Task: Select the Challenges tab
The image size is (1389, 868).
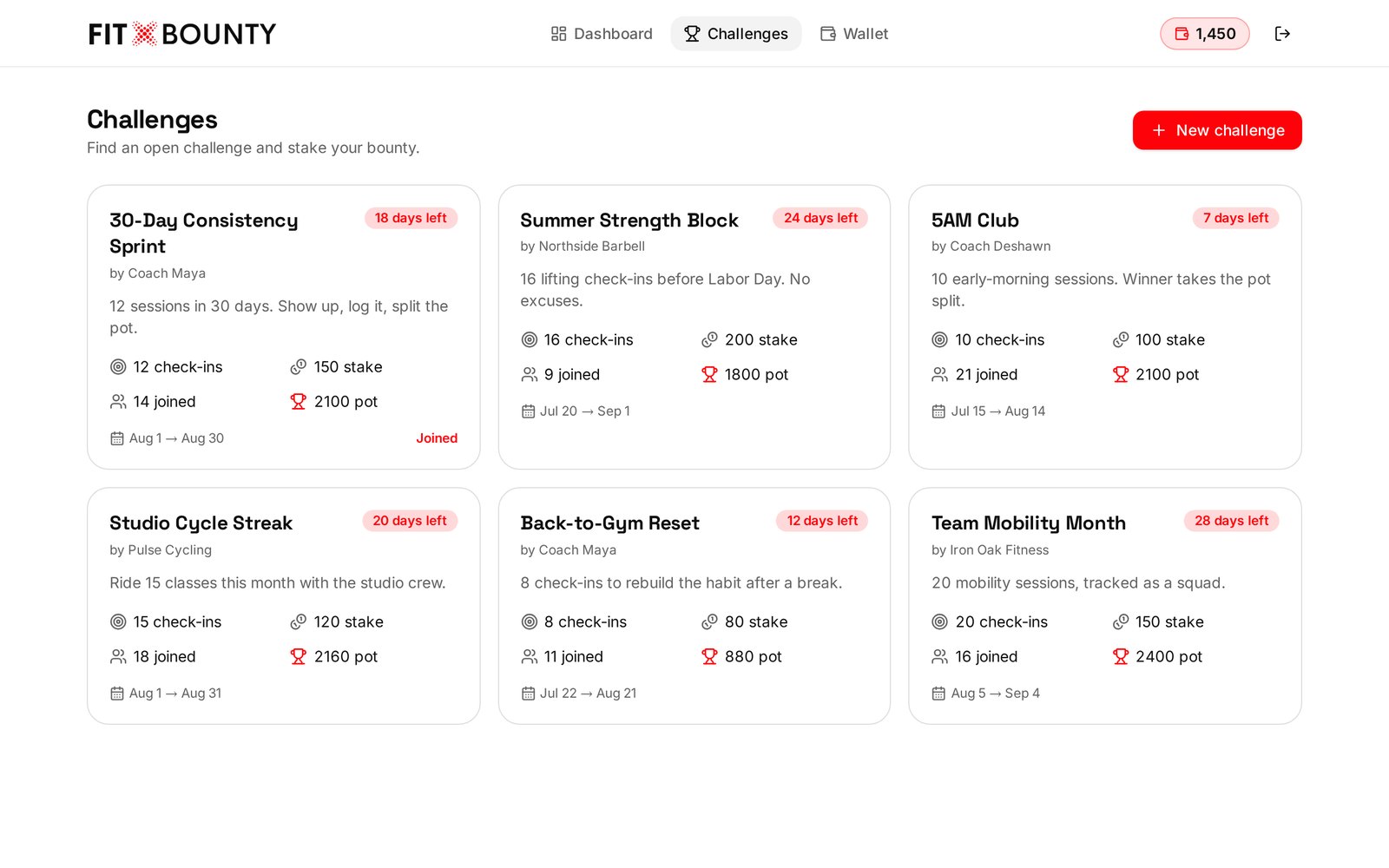Action: [x=736, y=34]
